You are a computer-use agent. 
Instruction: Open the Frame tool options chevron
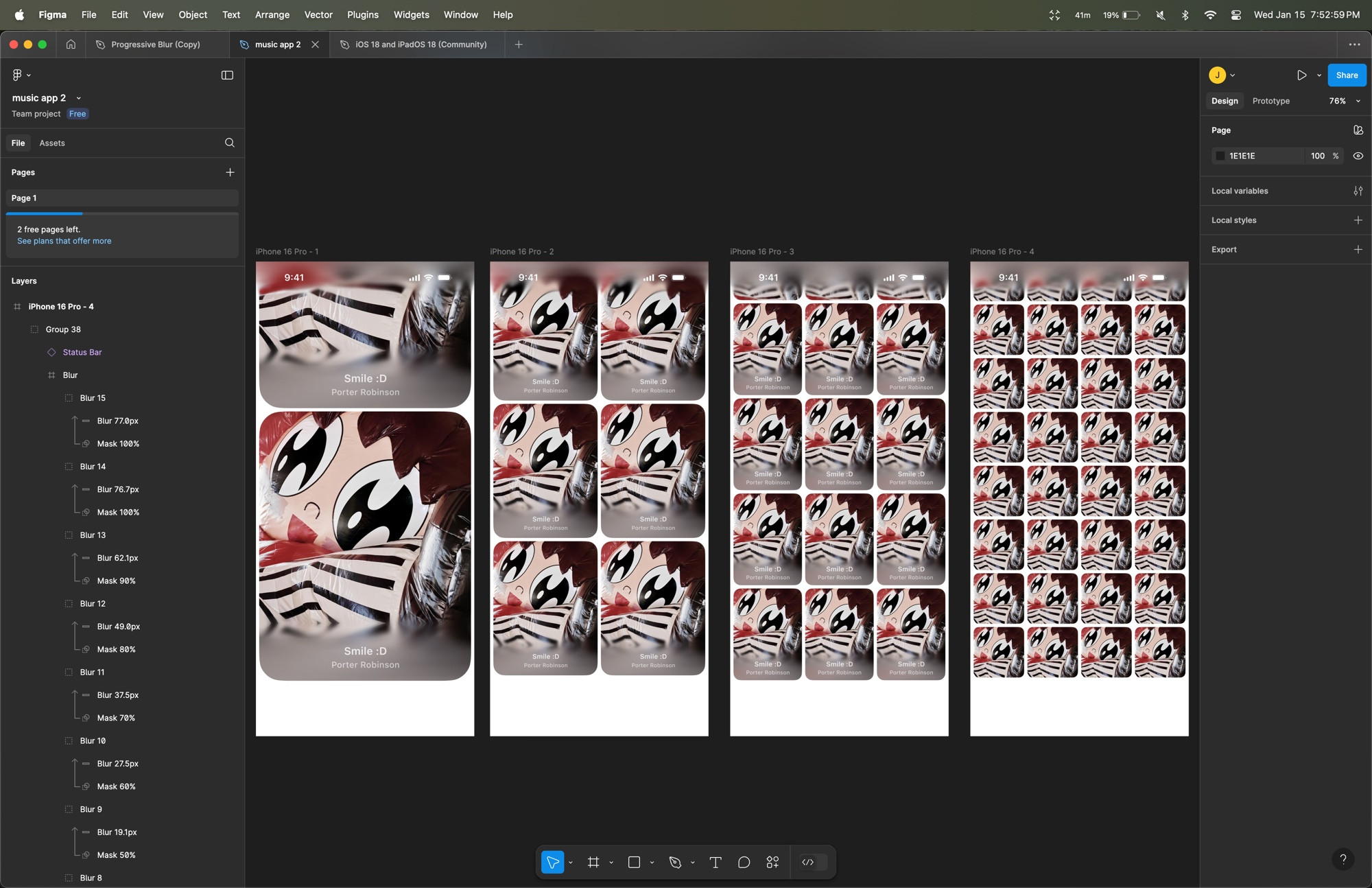[611, 863]
